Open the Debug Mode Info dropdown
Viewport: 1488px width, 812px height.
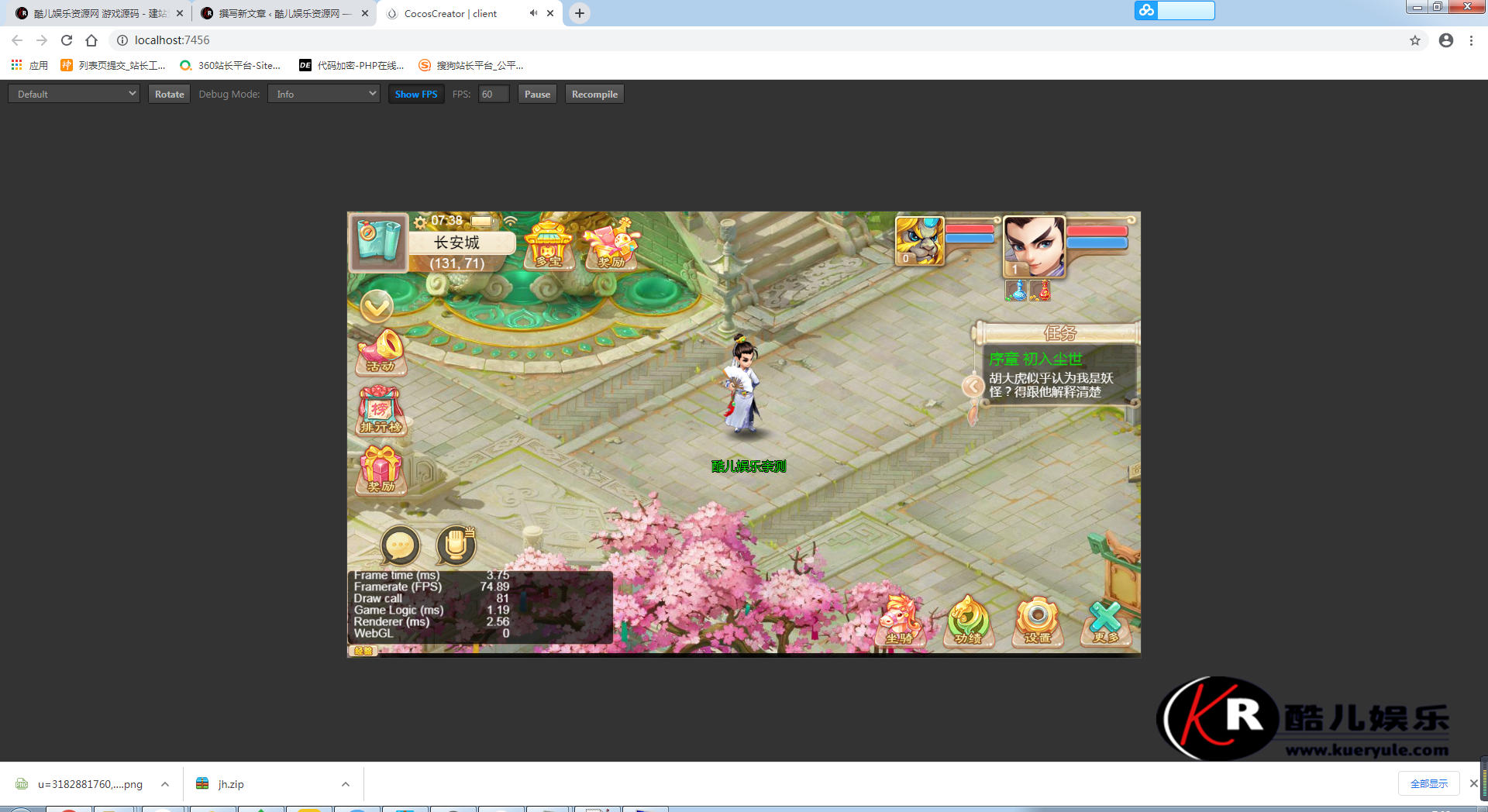pyautogui.click(x=324, y=94)
